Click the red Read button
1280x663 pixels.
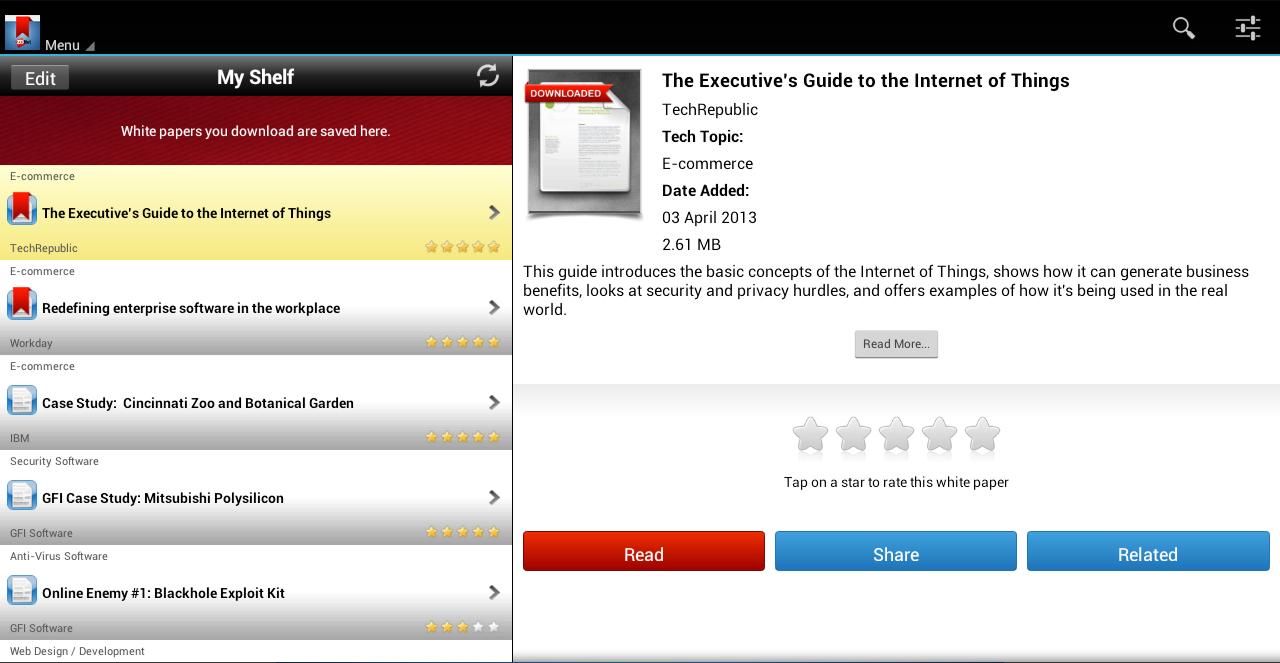coord(644,551)
